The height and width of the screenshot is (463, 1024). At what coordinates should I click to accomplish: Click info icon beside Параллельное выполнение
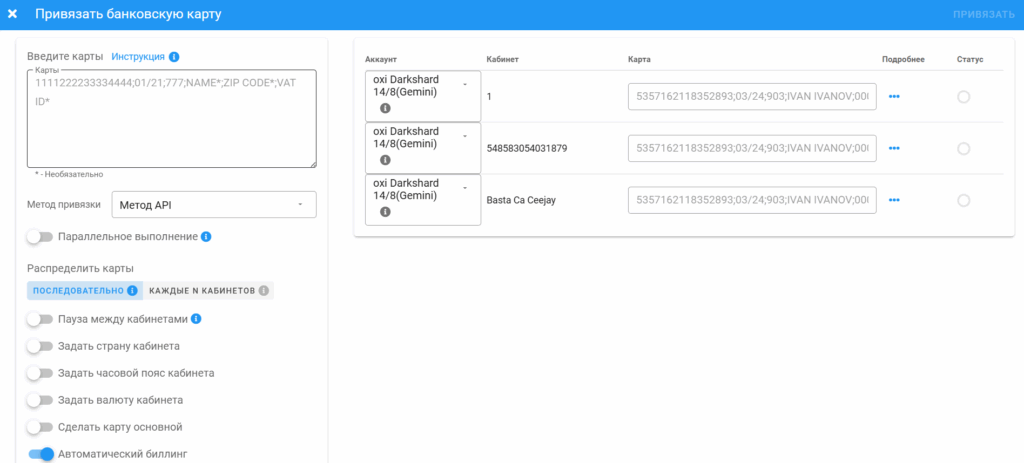206,236
